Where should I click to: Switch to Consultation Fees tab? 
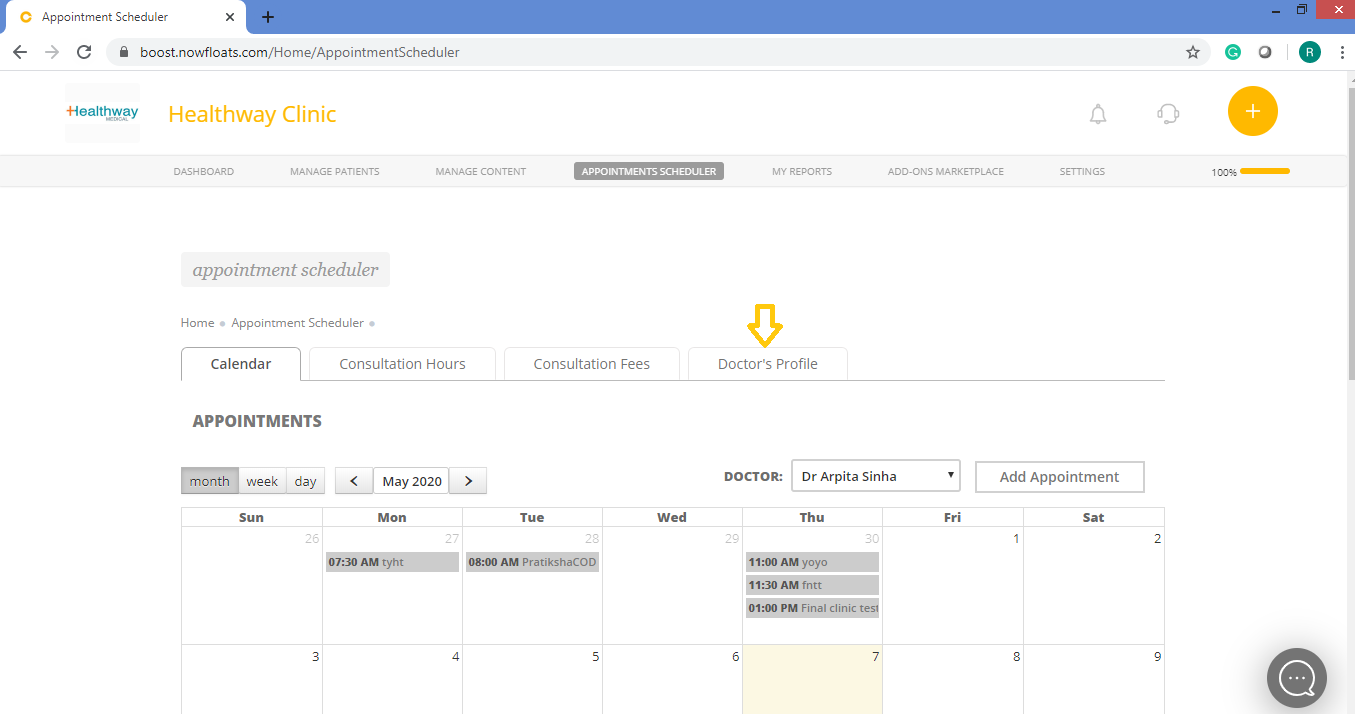point(592,364)
